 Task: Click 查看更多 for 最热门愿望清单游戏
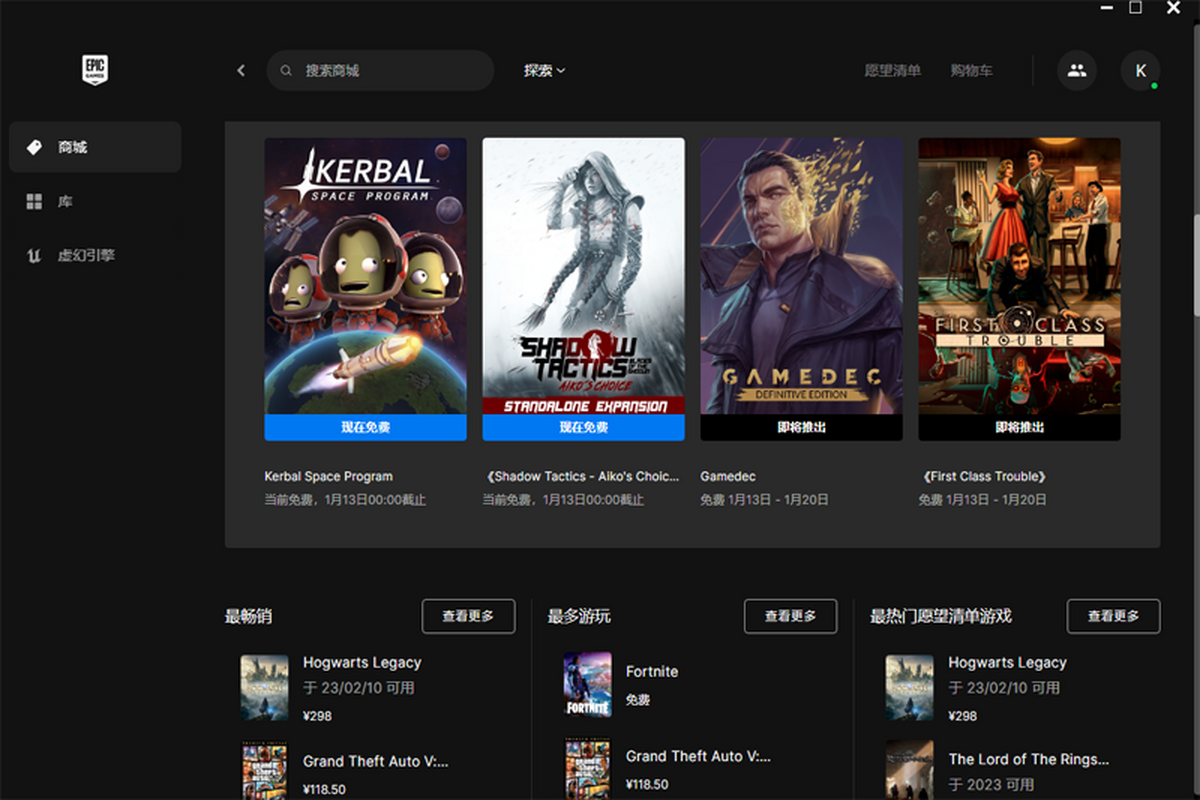tap(1113, 616)
